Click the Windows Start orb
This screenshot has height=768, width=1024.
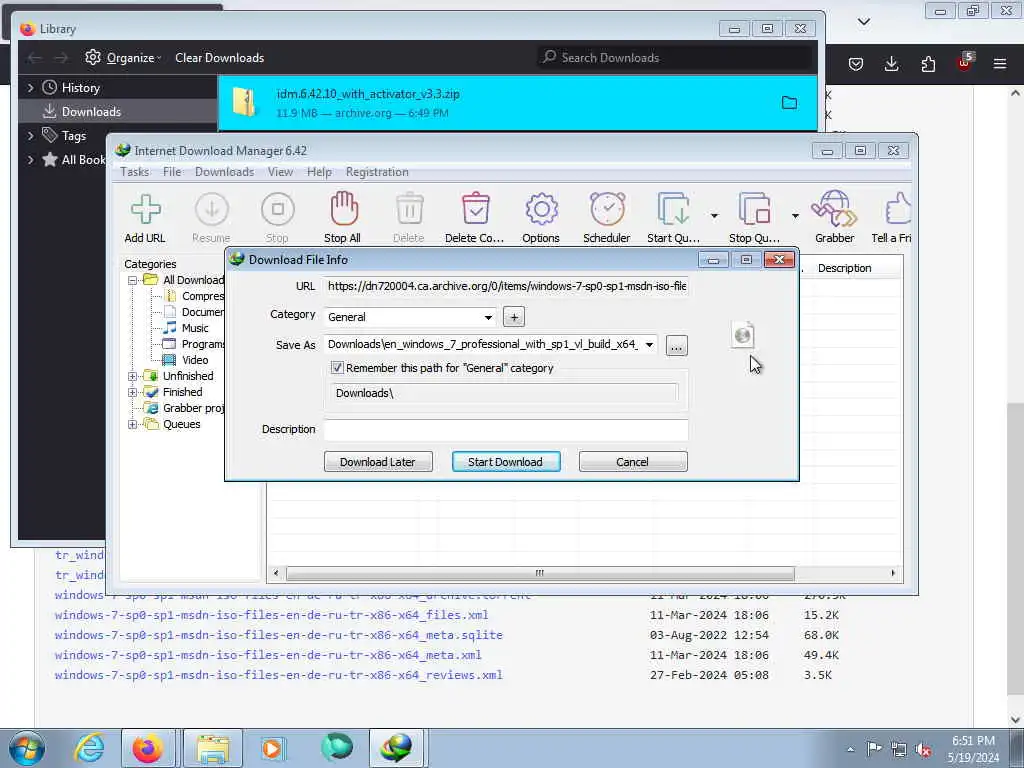click(27, 748)
